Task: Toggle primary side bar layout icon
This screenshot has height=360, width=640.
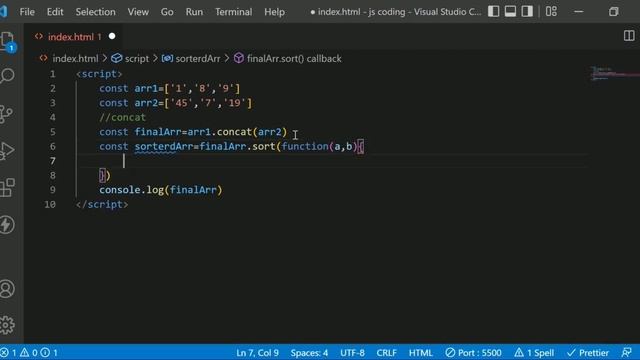Action: tap(493, 11)
